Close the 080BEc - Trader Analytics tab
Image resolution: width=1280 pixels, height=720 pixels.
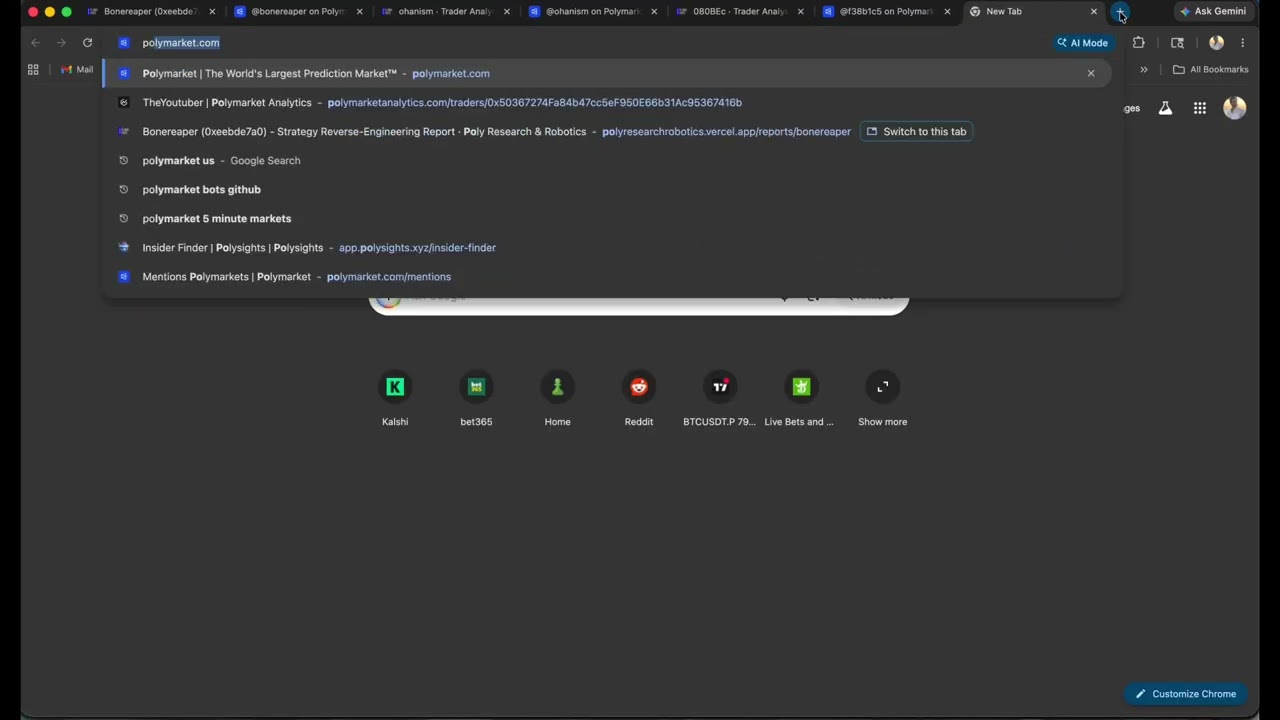coord(800,12)
